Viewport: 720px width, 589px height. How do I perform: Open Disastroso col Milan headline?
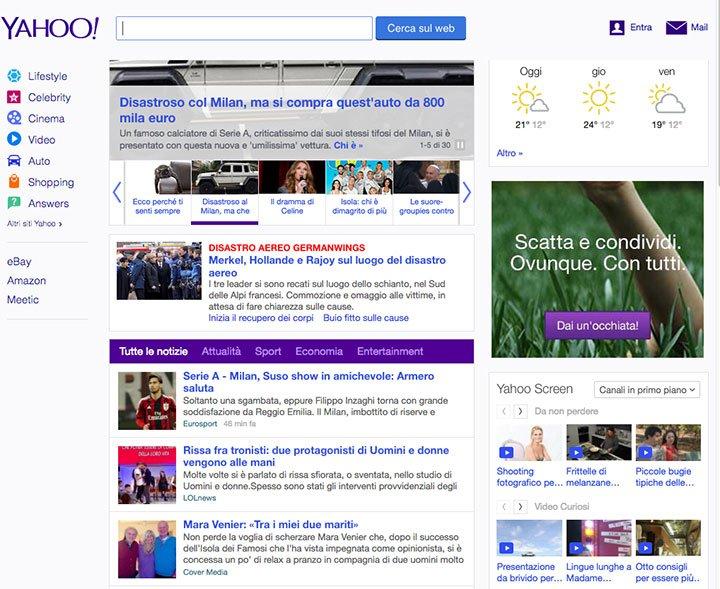[282, 110]
